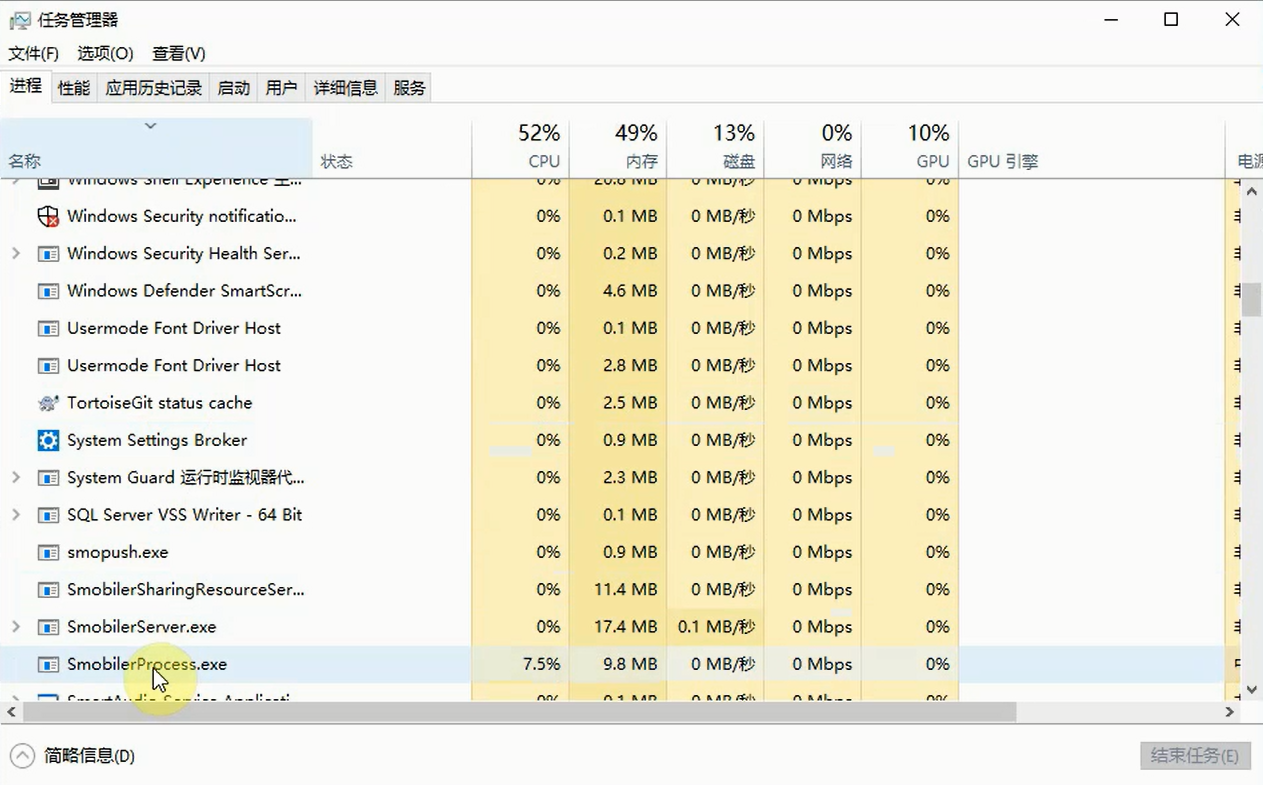The image size is (1263, 785).
Task: Sort by the 网络 column header
Action: pos(812,148)
